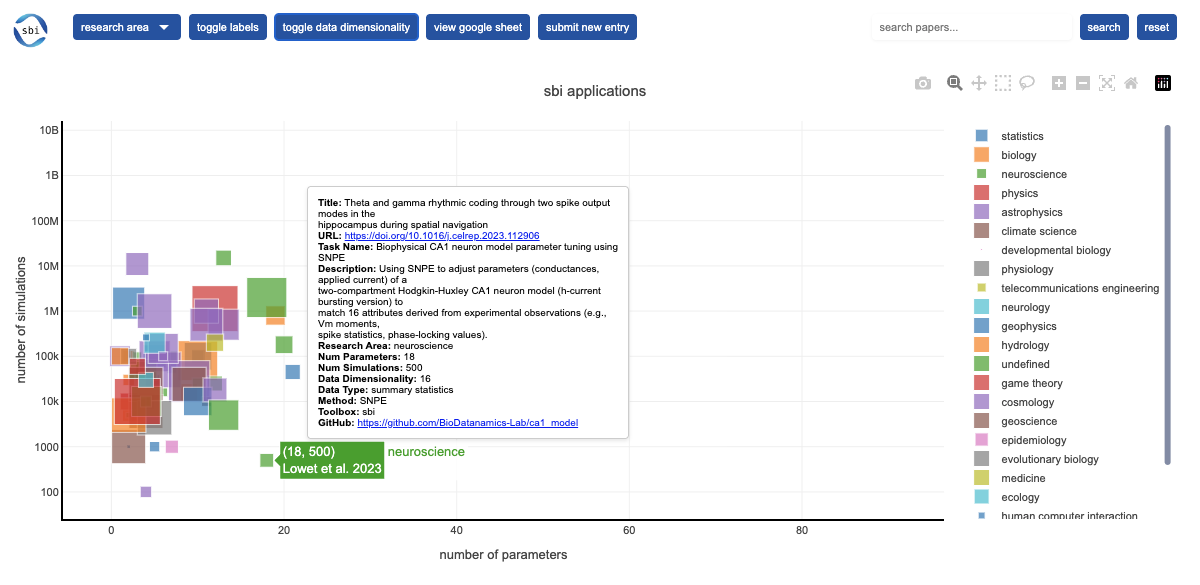Toggle labels on the plot

tap(227, 27)
